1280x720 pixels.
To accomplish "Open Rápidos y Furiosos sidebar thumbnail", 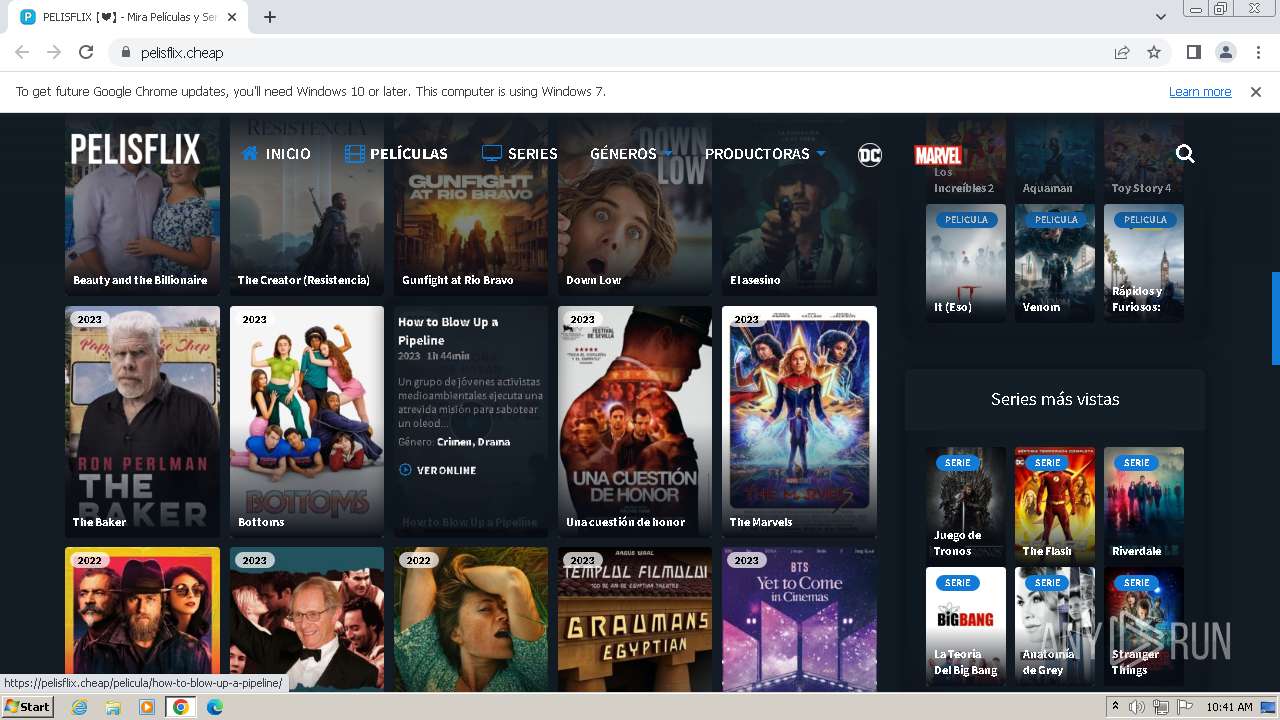I will [1144, 263].
